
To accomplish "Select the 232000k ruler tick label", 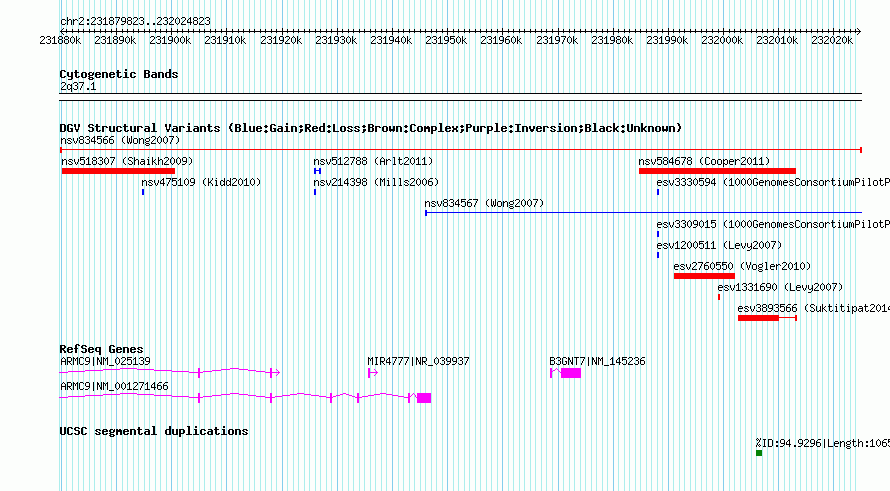I will 722,40.
